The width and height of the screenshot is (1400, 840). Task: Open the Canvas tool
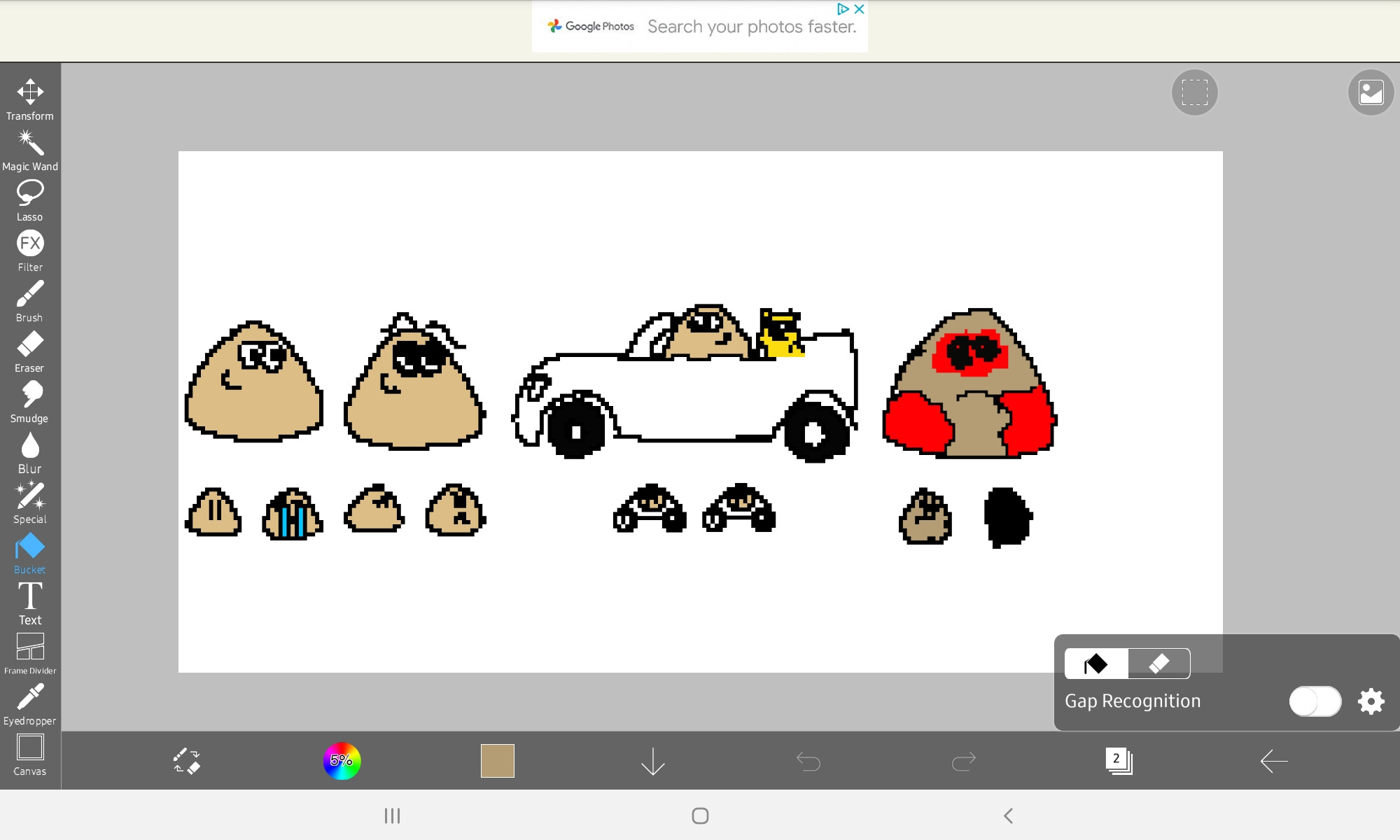30,755
